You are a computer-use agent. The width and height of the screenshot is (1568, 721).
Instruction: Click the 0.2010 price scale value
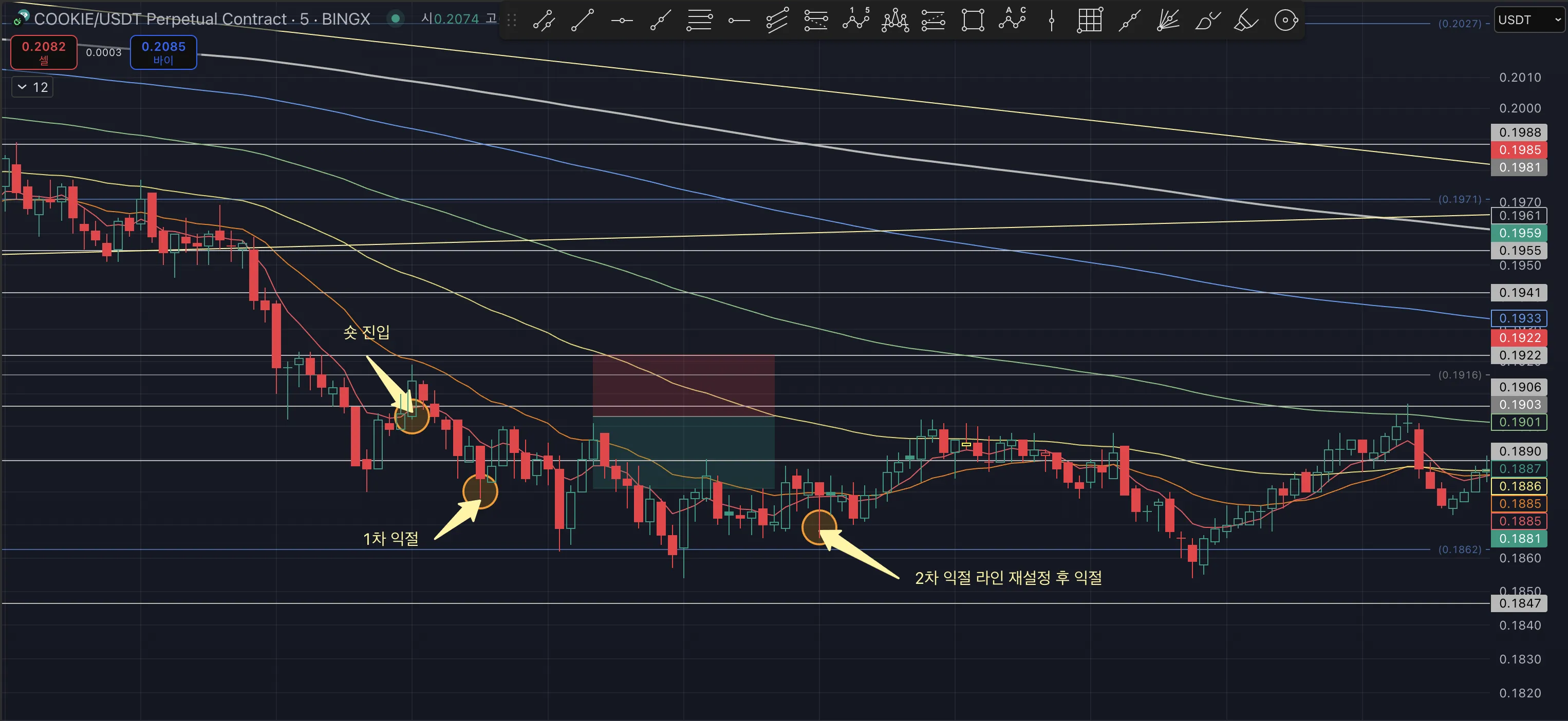[x=1520, y=77]
